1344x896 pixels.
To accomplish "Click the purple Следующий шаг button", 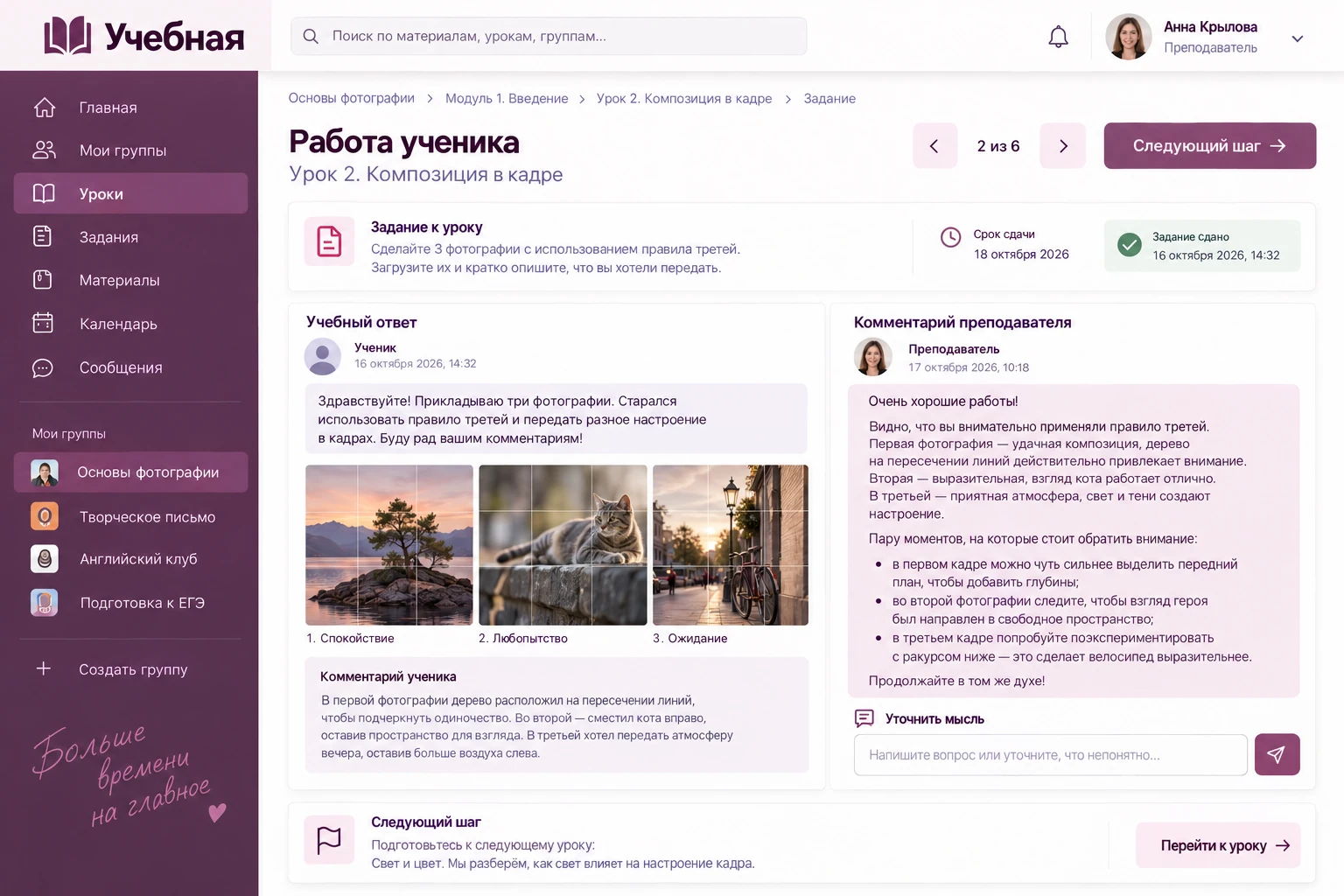I will pos(1210,146).
